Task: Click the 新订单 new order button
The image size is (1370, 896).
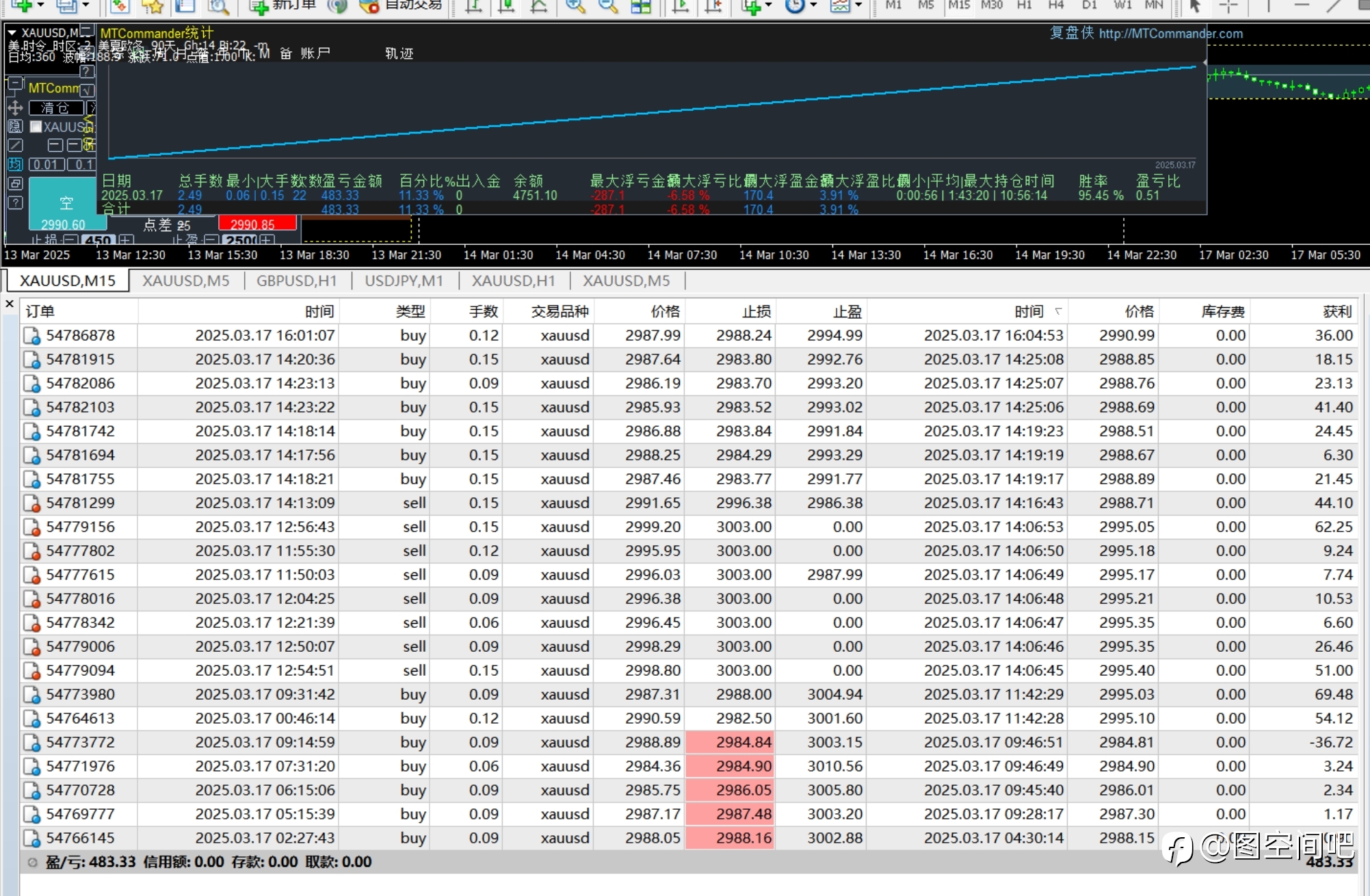Action: [x=282, y=5]
